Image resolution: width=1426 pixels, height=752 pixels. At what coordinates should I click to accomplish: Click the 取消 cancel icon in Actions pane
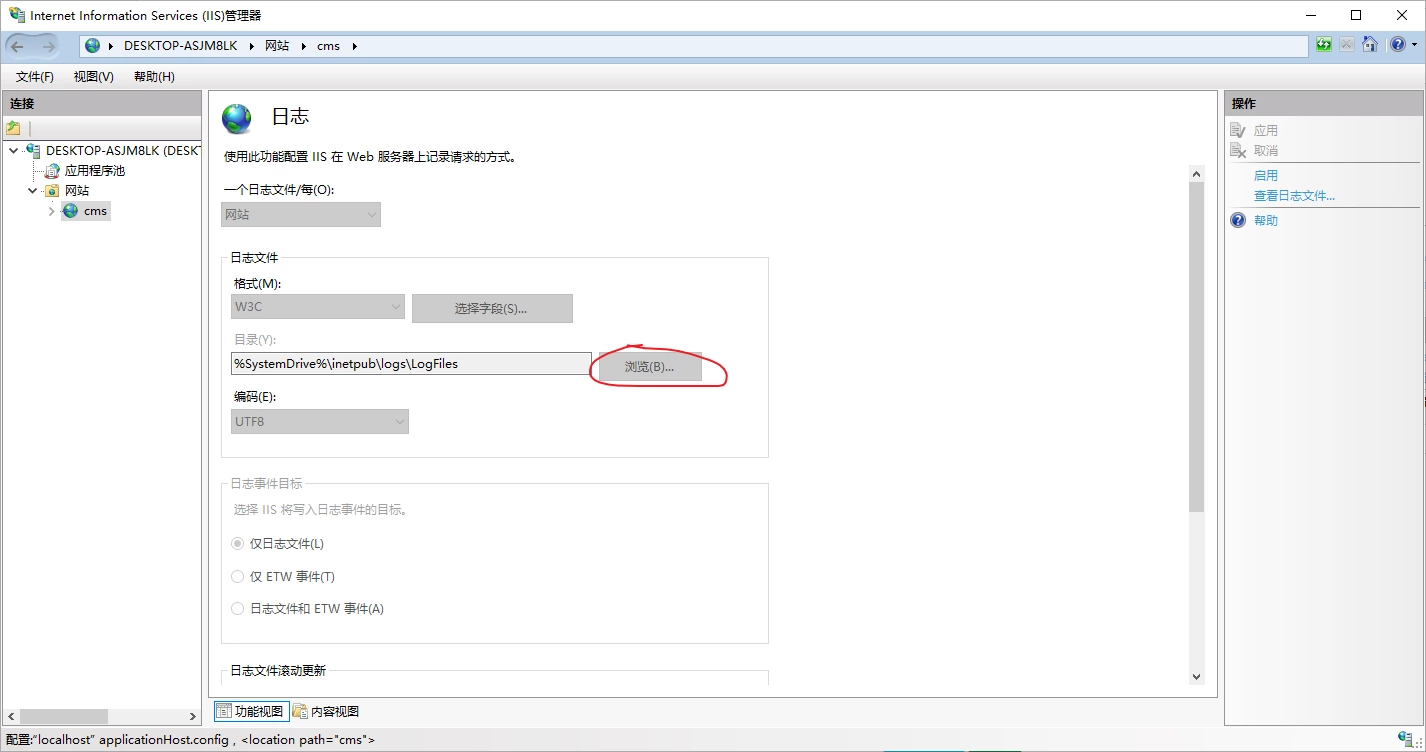click(x=1238, y=150)
